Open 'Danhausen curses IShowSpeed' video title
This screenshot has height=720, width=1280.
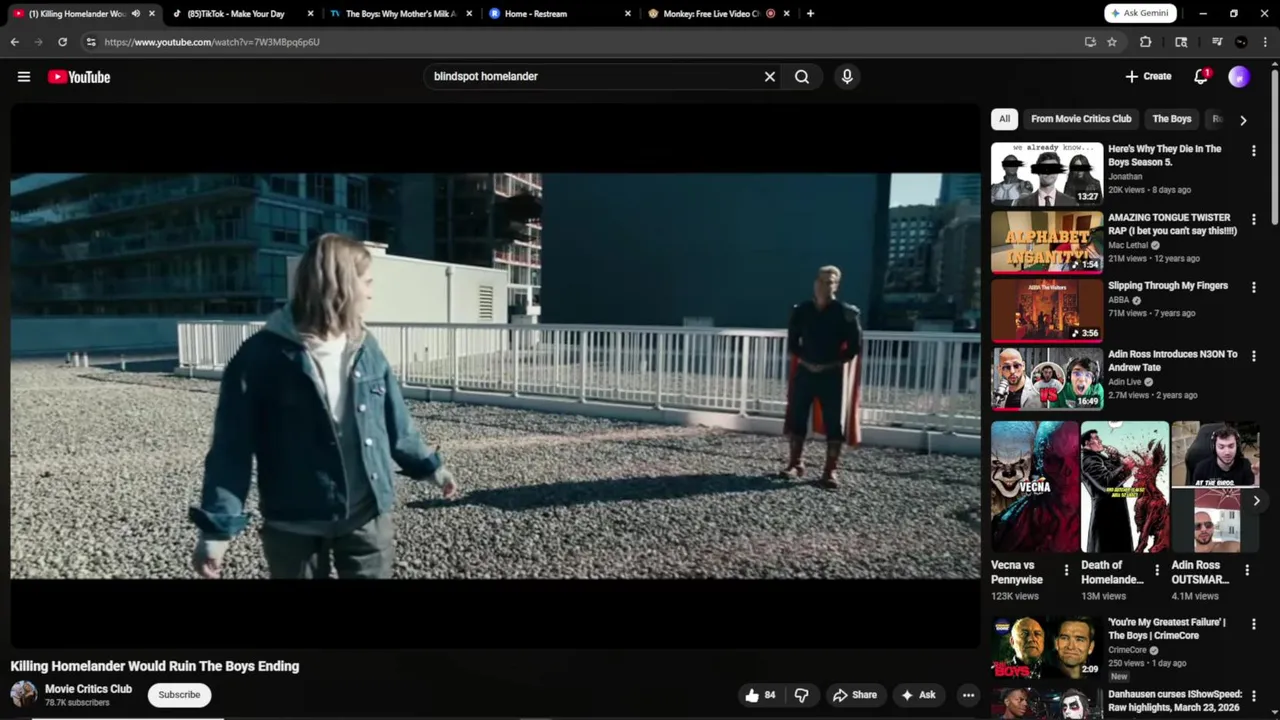[1175, 700]
